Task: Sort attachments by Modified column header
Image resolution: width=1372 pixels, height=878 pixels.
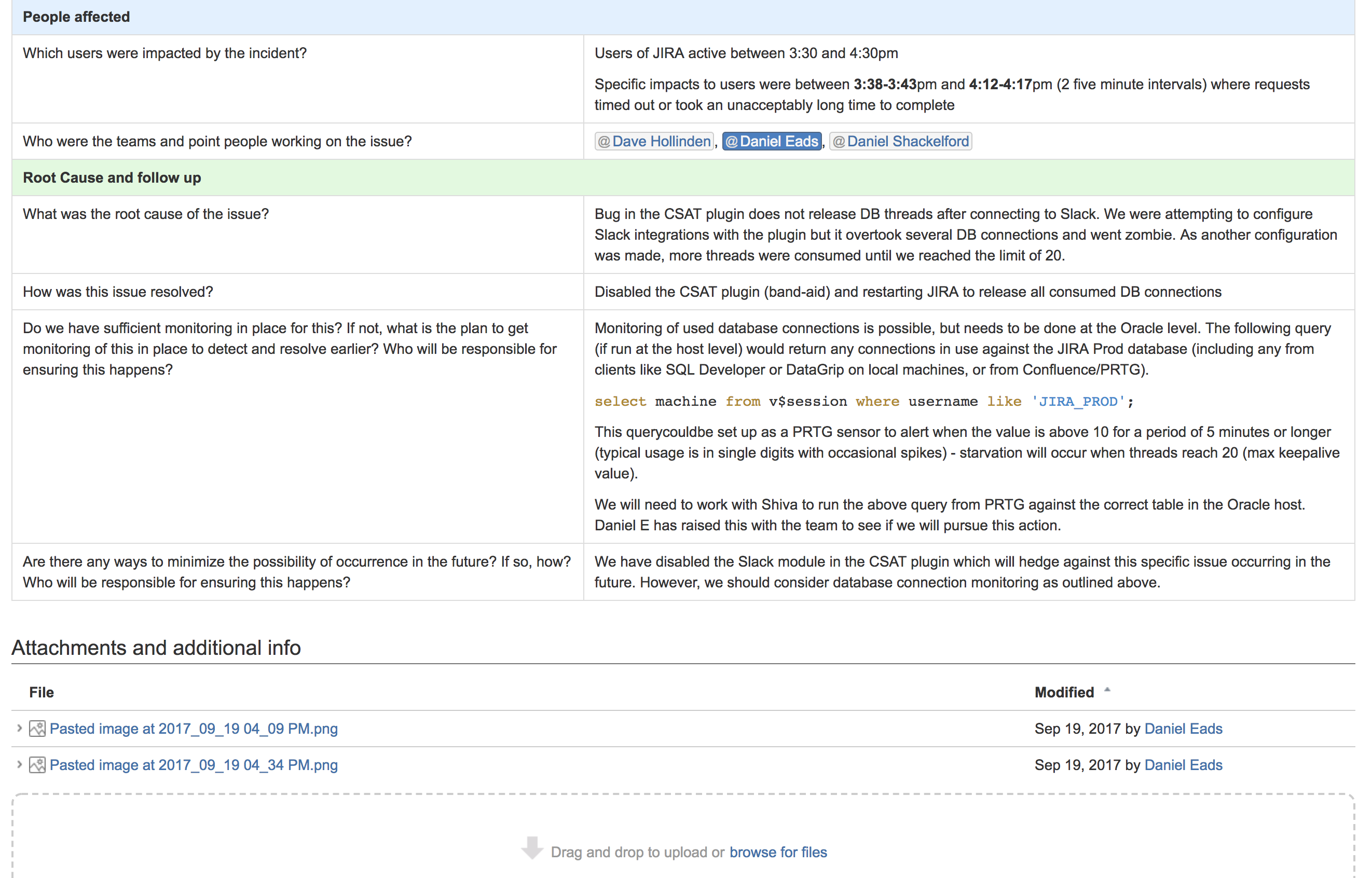Action: click(1064, 692)
